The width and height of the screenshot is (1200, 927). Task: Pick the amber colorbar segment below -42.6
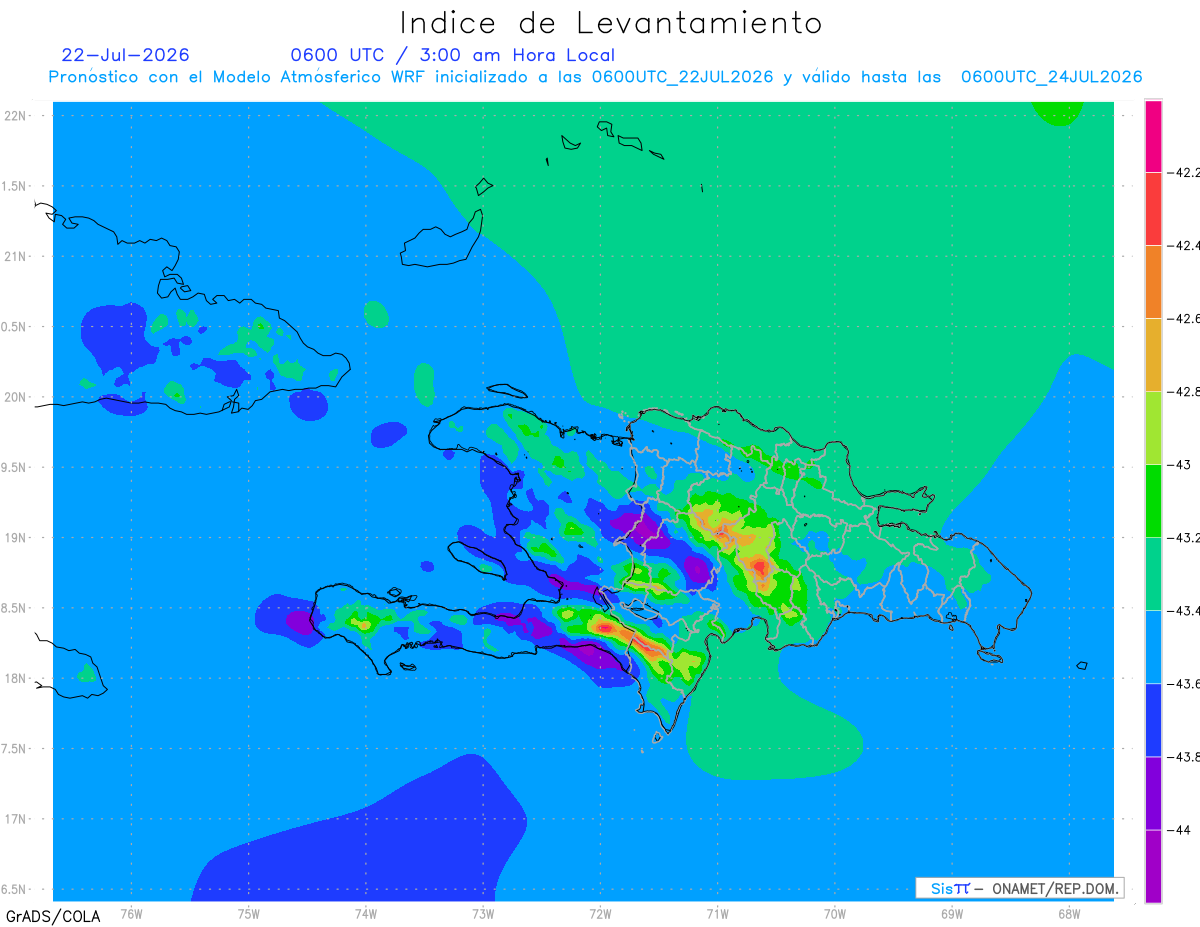point(1153,354)
